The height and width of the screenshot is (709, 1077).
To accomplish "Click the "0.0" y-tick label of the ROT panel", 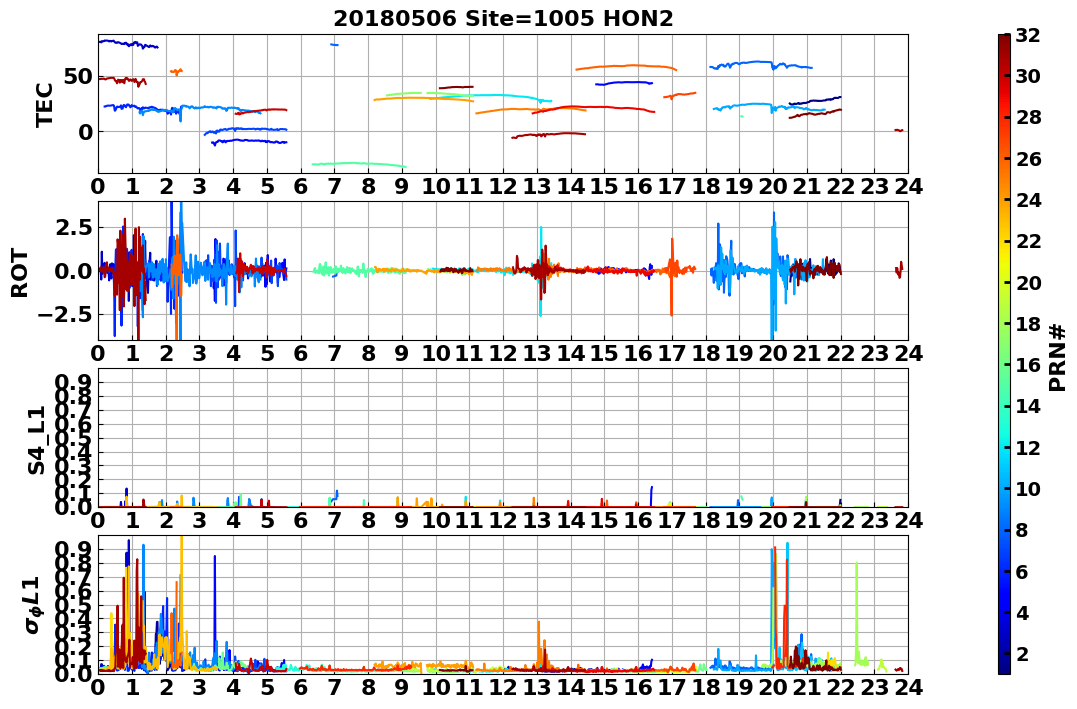I will tap(76, 271).
